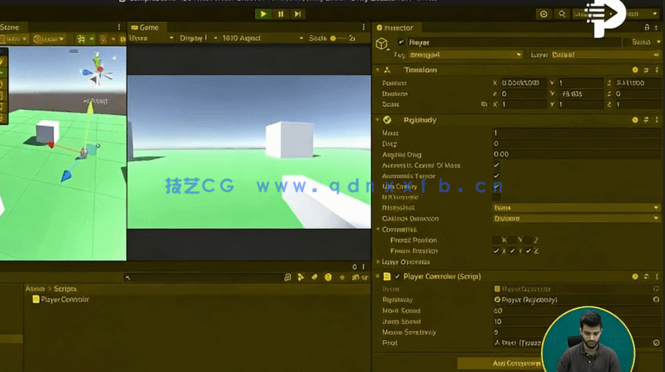Expand the Layer Overrides section
The image size is (665, 372).
pyautogui.click(x=378, y=262)
